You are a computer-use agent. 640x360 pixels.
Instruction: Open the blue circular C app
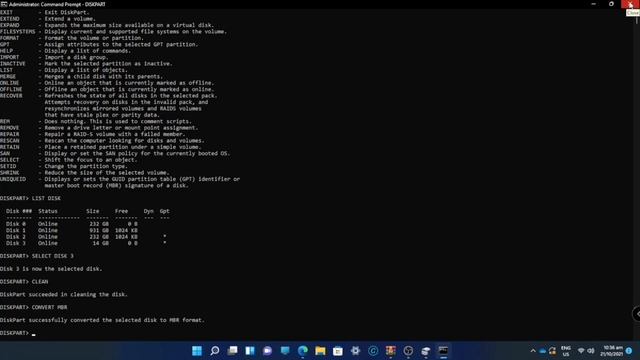(x=373, y=351)
